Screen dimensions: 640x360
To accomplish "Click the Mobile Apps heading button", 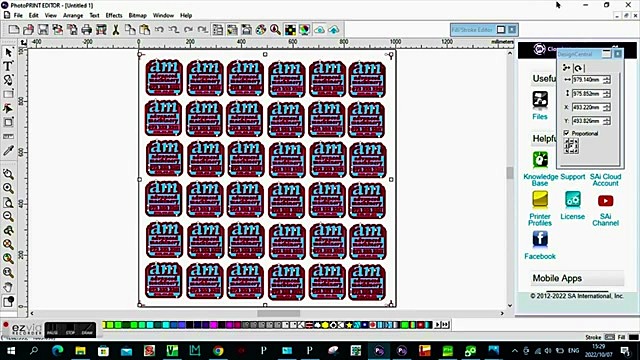I will coord(577,278).
